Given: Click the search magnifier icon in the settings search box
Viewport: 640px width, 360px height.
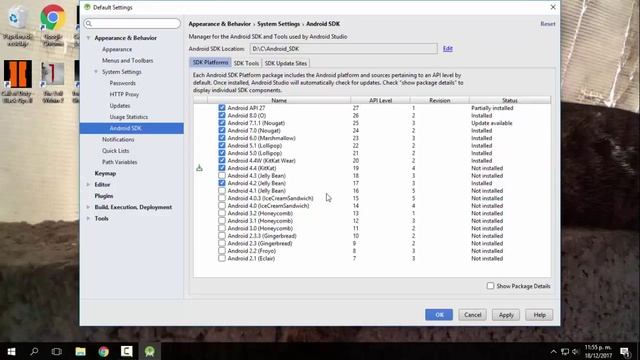Looking at the screenshot, I should [89, 24].
